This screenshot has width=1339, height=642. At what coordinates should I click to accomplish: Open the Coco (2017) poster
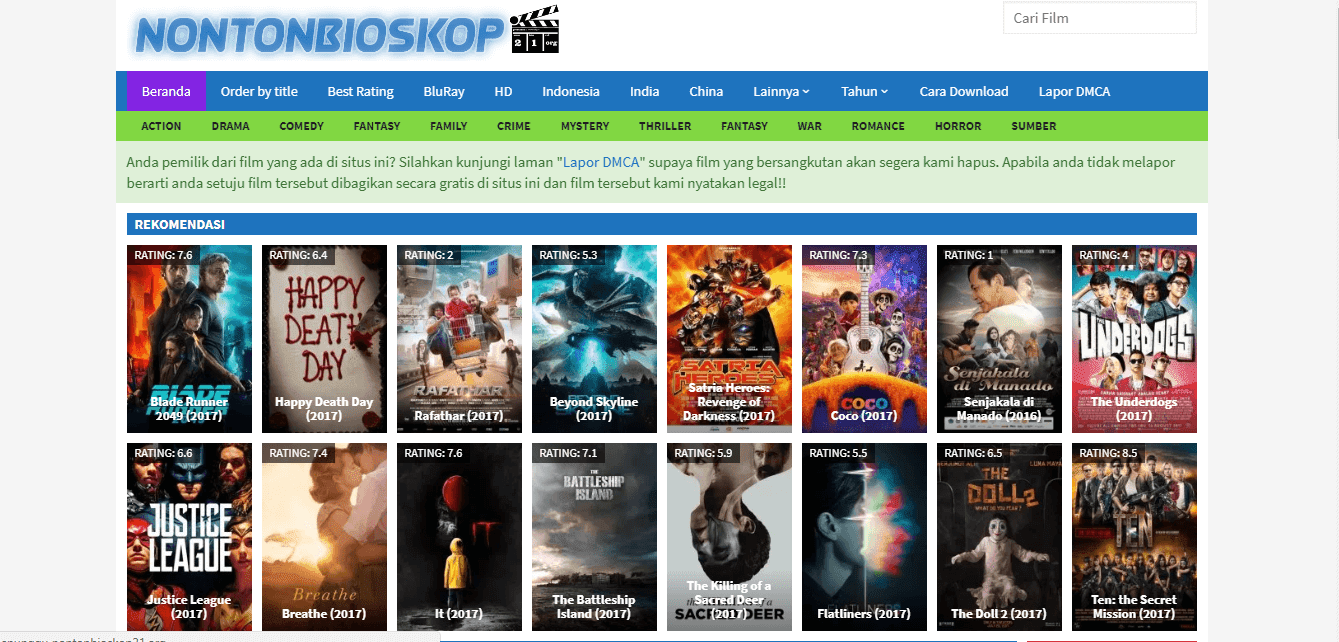864,339
